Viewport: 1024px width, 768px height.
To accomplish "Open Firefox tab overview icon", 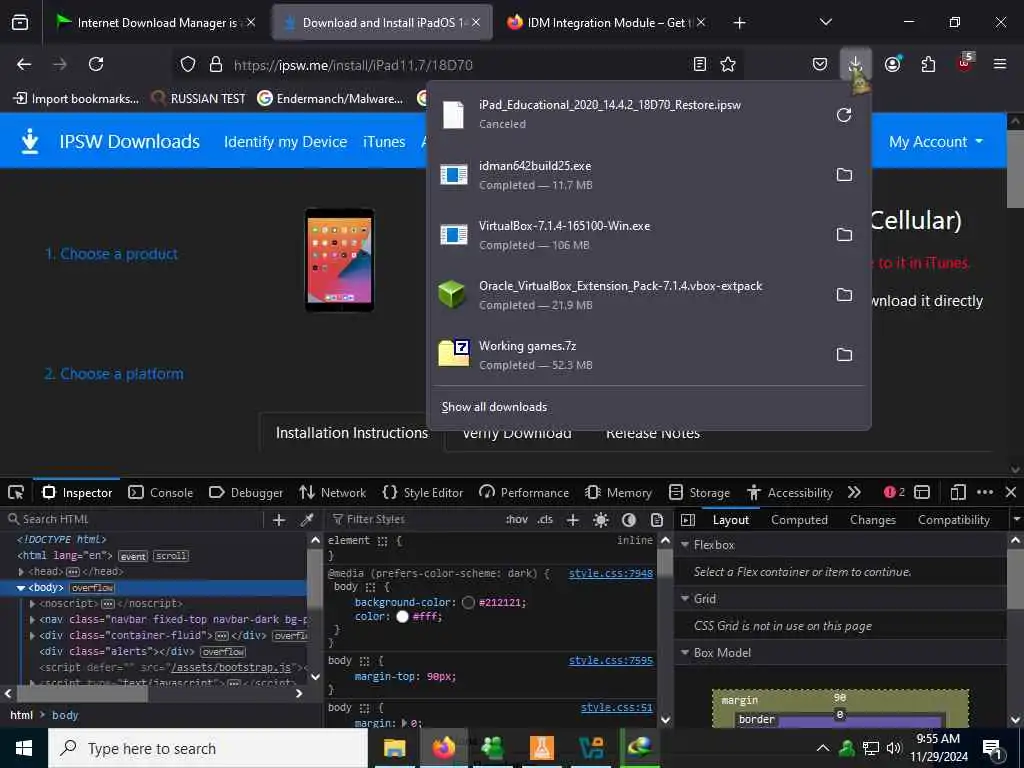I will pos(20,22).
